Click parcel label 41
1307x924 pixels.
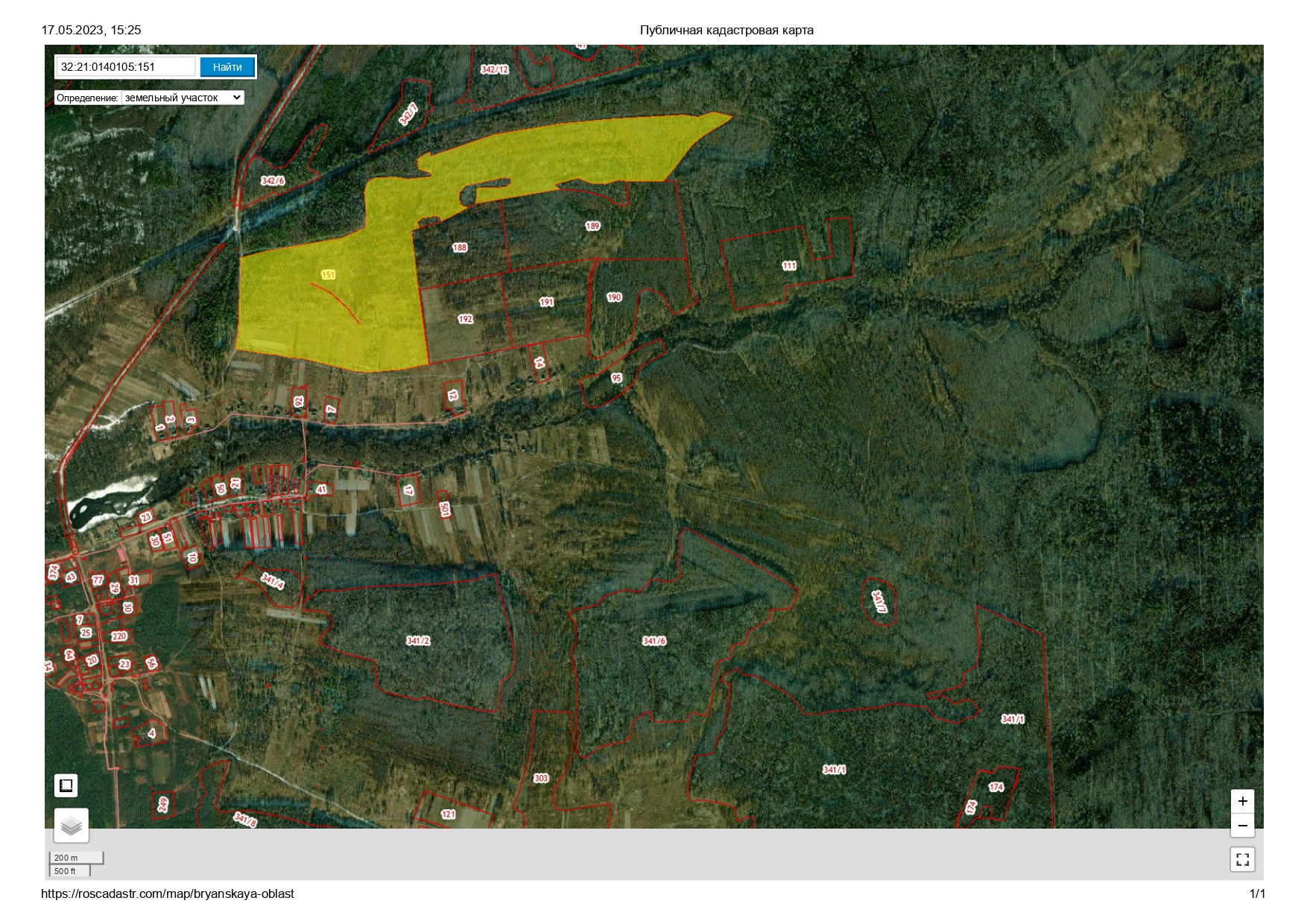pyautogui.click(x=321, y=490)
